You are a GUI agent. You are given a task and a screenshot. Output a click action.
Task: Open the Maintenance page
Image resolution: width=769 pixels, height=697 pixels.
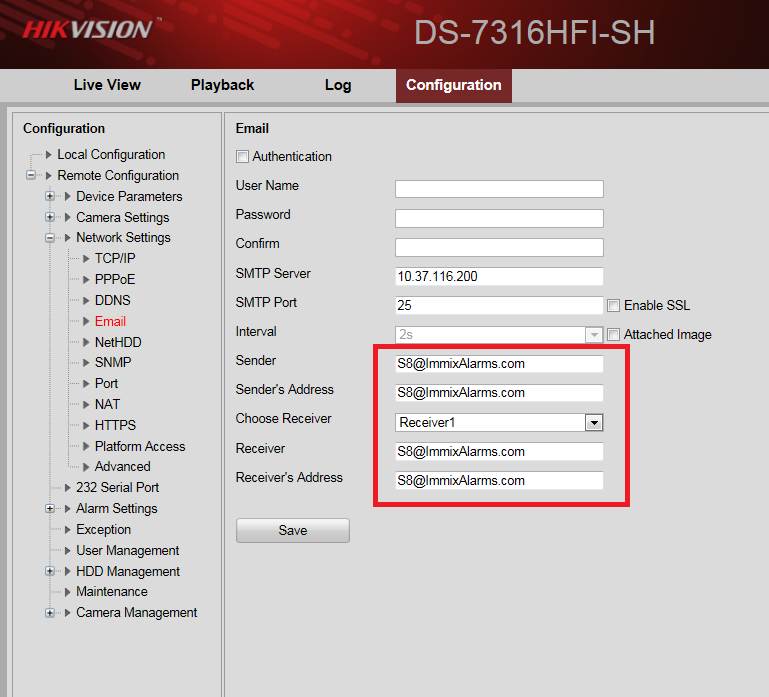[x=112, y=592]
